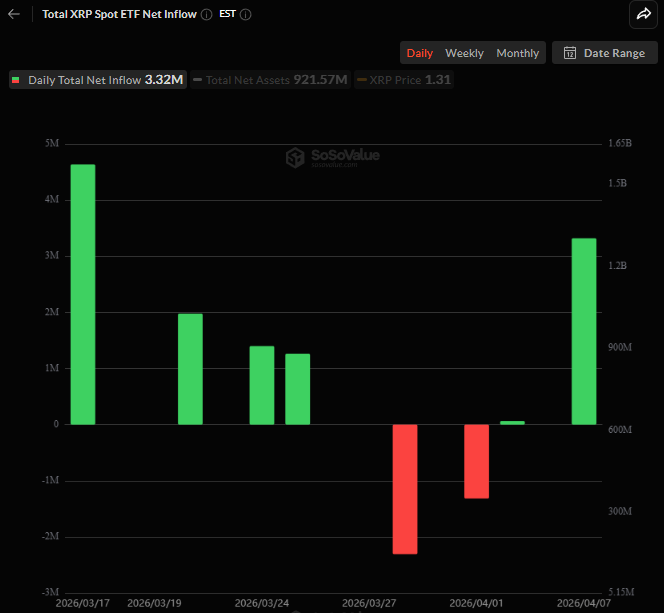The height and width of the screenshot is (613, 664).
Task: Click the red bar at 2026/04/01
Action: pos(476,461)
